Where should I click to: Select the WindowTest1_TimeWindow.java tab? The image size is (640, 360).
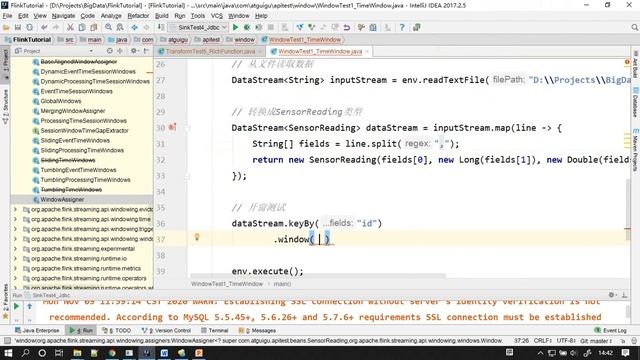tap(320, 51)
